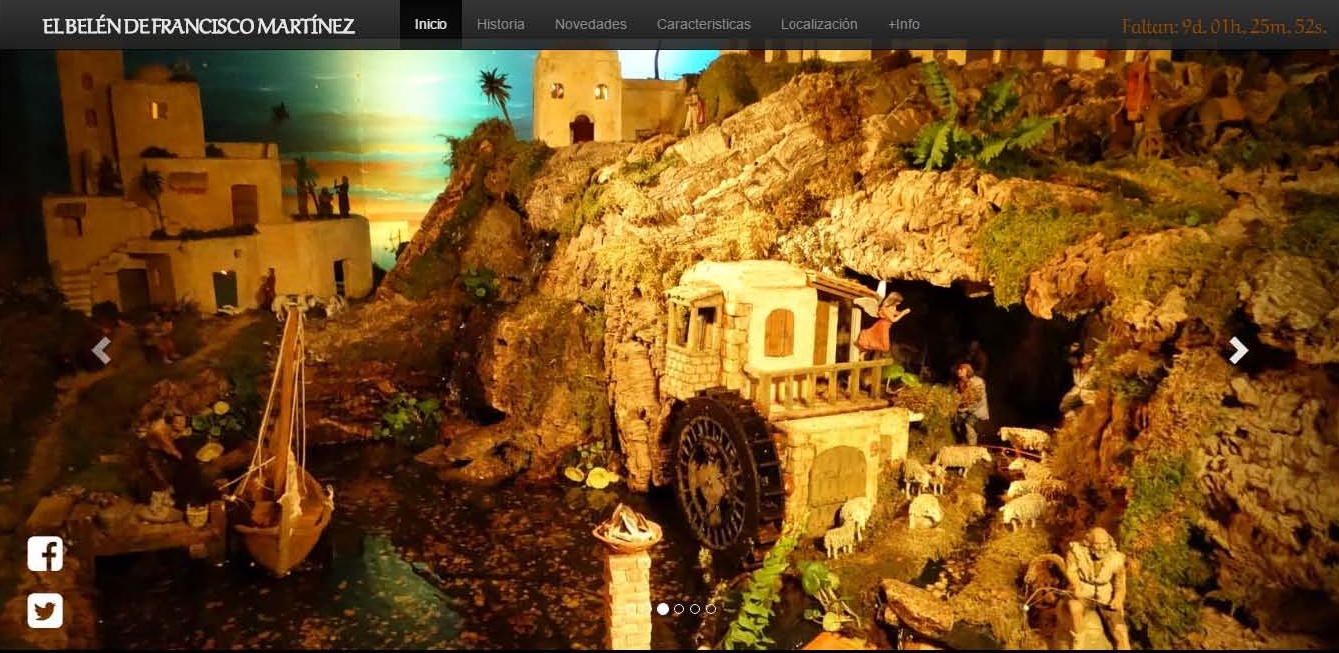Open the Twitter profile icon
The width and height of the screenshot is (1339, 653).
coord(45,610)
